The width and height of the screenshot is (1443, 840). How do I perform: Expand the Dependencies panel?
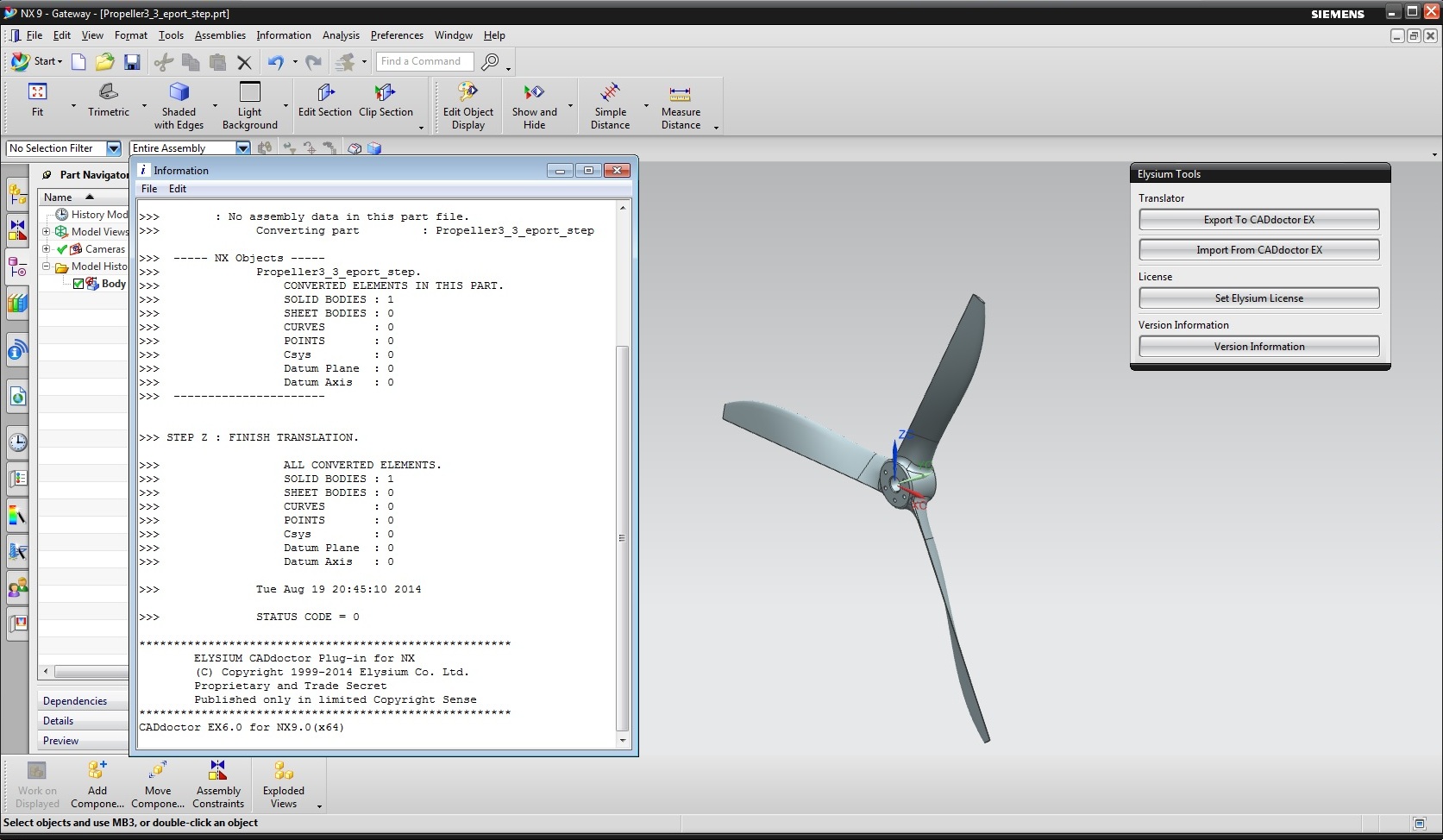pyautogui.click(x=84, y=701)
